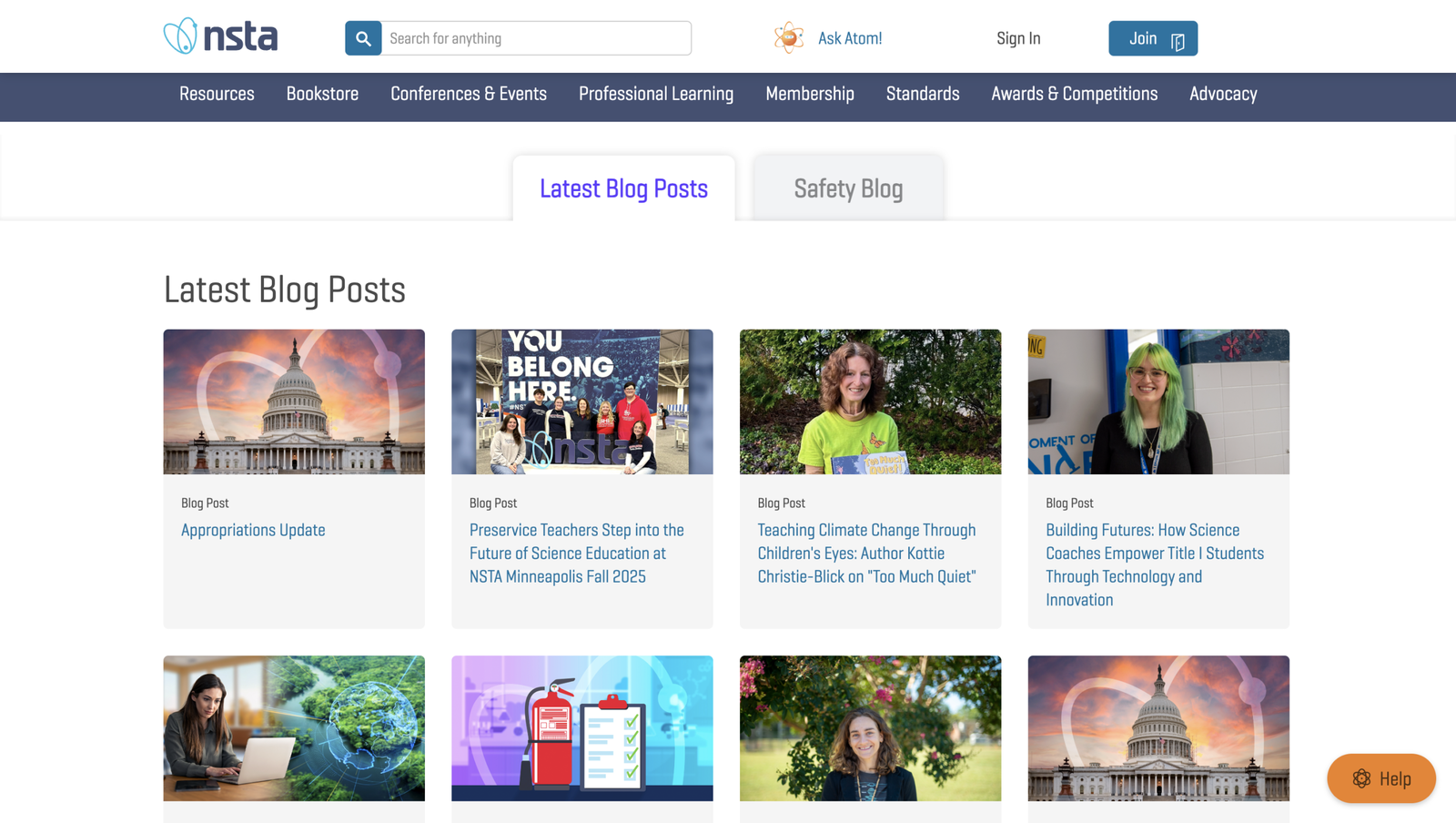Open the Sign In link

click(x=1017, y=38)
